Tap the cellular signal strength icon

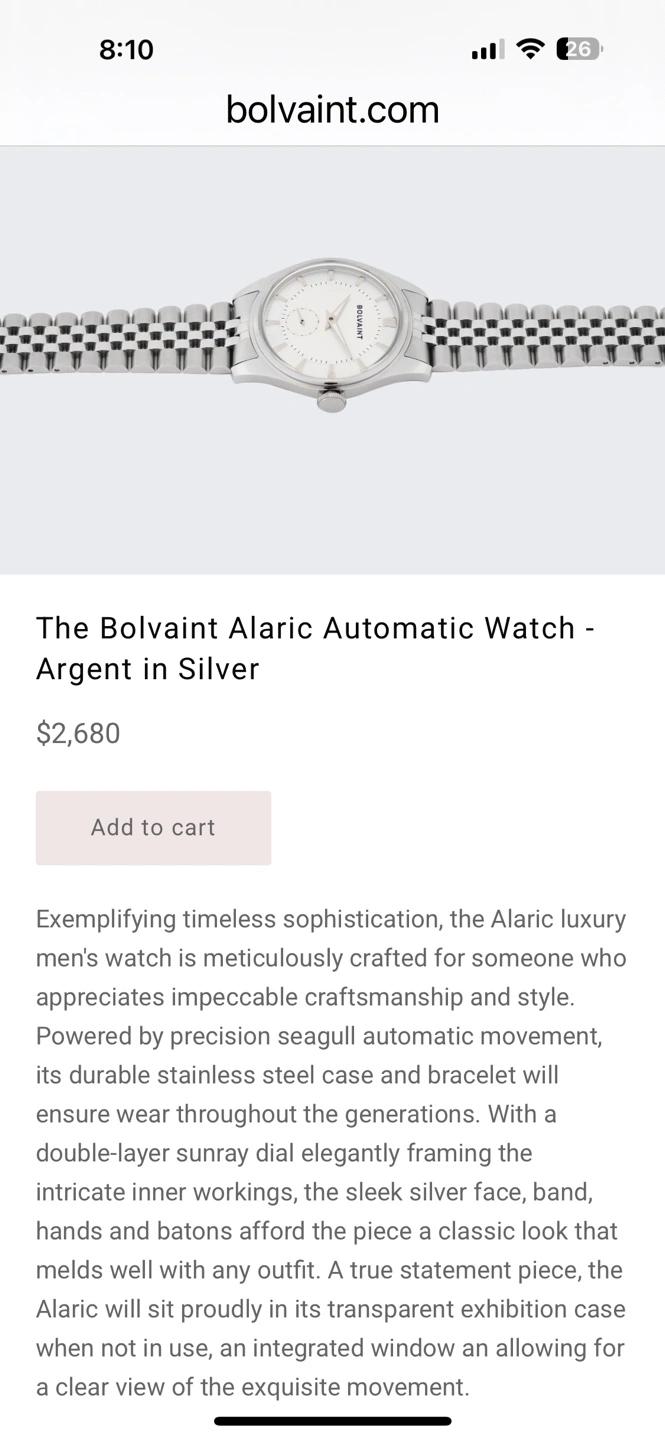(x=487, y=50)
